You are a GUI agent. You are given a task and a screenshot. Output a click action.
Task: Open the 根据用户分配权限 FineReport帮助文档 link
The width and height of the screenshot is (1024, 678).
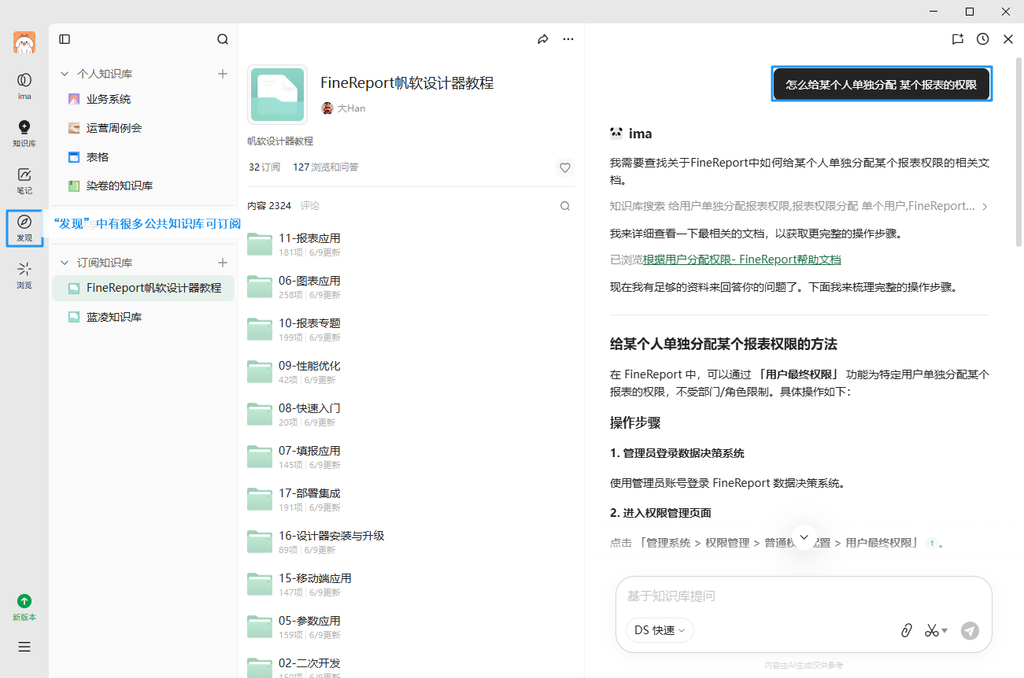742,260
